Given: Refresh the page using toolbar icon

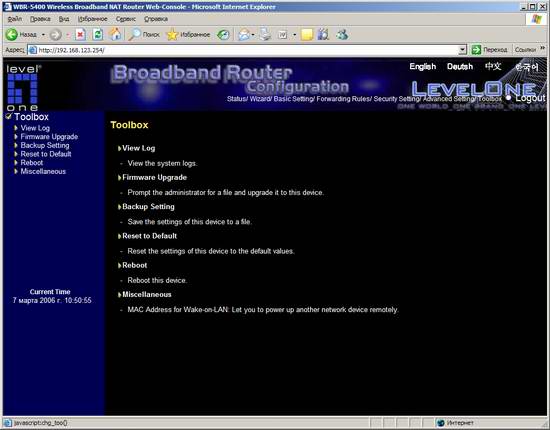Looking at the screenshot, I should (x=98, y=34).
